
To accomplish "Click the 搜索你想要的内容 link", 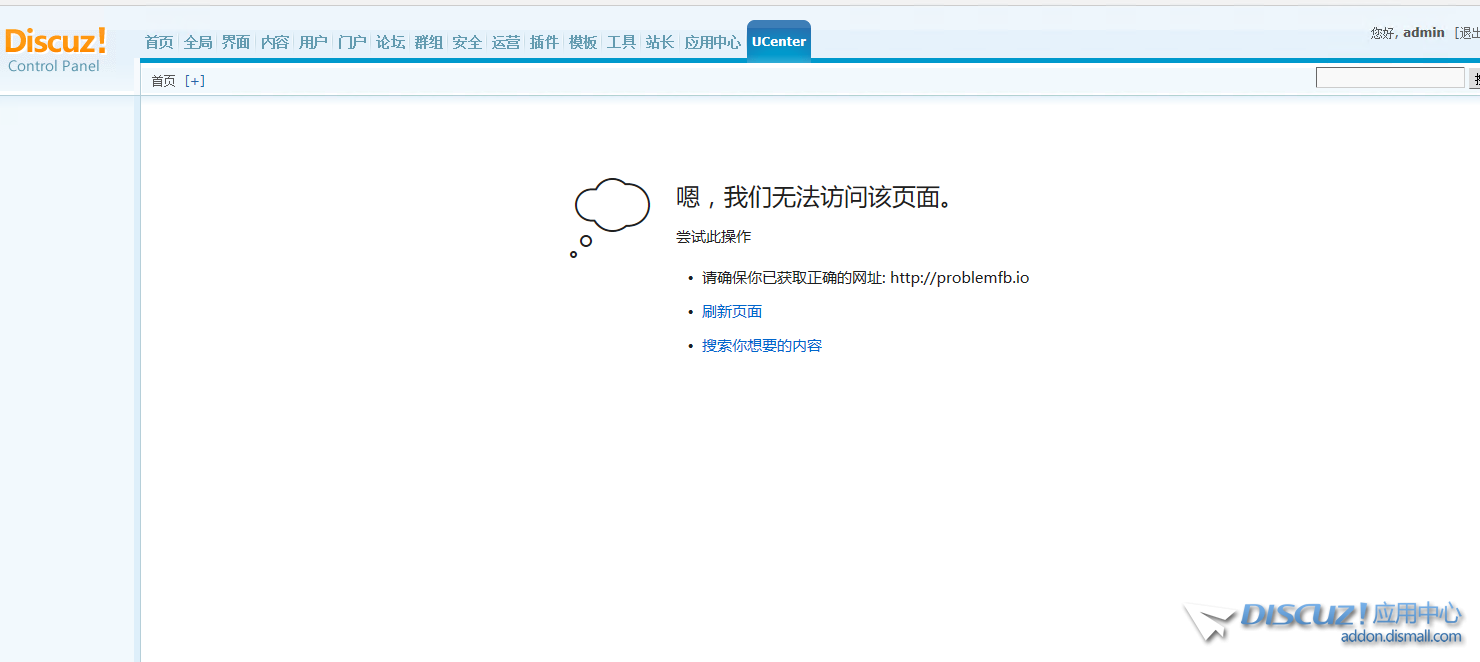I will point(762,346).
